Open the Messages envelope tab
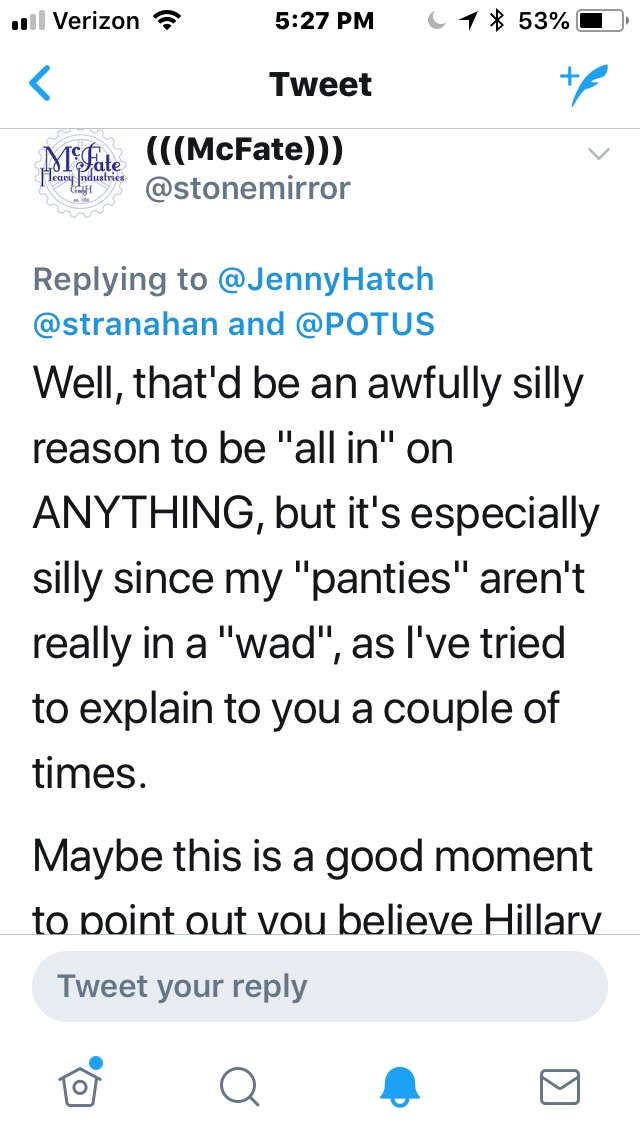Screen dimensions: 640x1136 click(x=559, y=1085)
